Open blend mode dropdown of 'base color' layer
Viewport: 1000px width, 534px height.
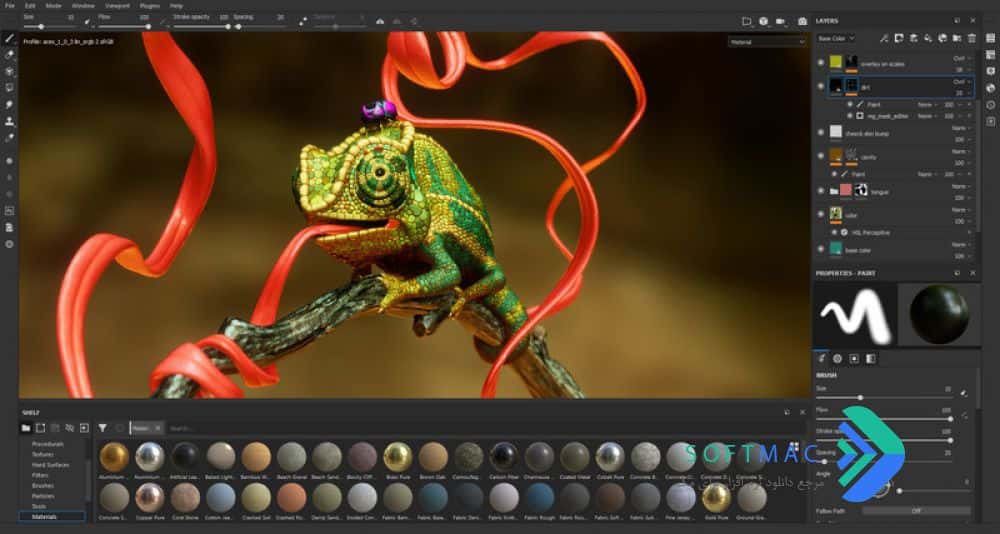point(962,244)
